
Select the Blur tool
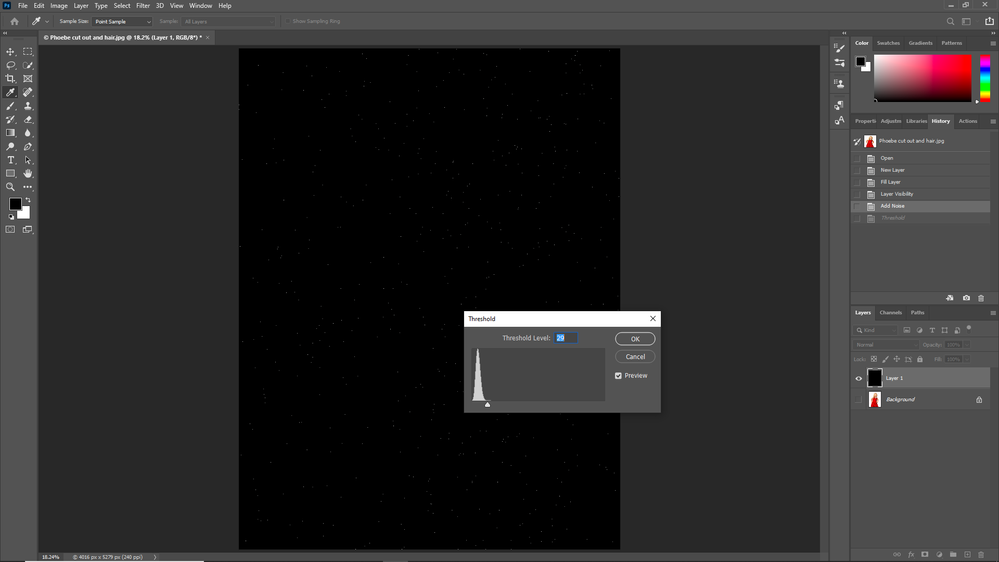27,133
